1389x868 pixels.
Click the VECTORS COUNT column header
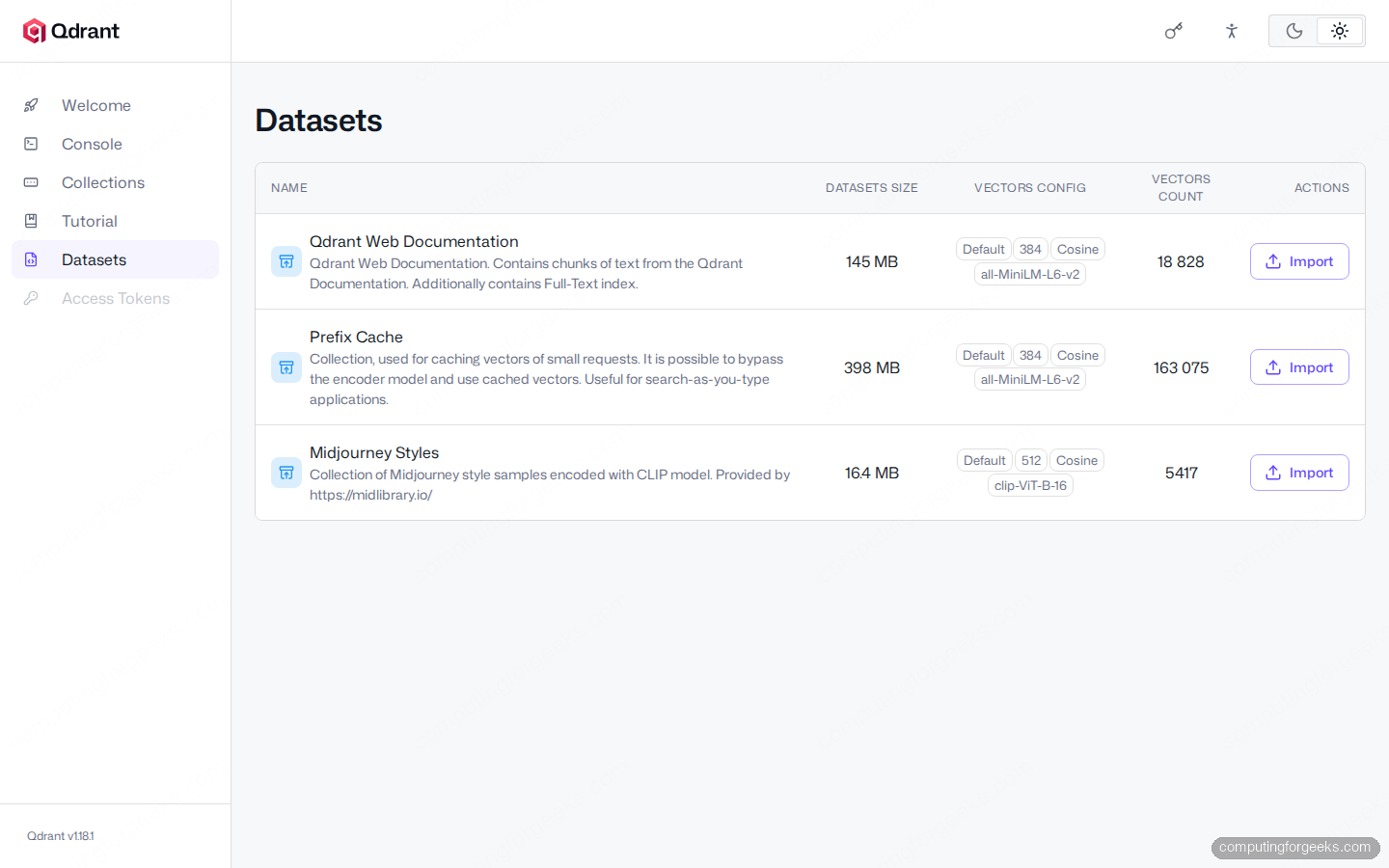(x=1181, y=188)
